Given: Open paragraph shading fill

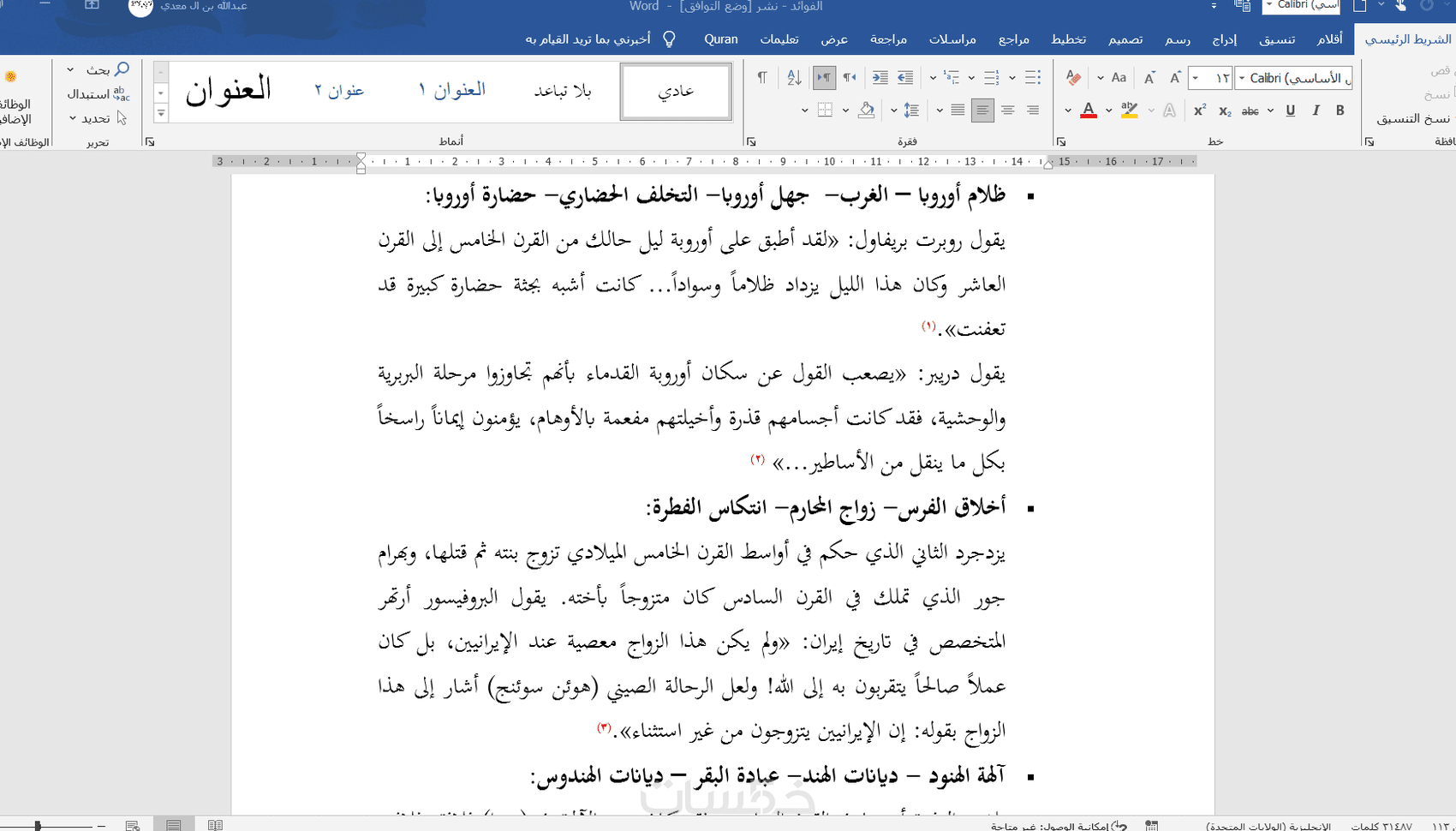Looking at the screenshot, I should (x=866, y=111).
